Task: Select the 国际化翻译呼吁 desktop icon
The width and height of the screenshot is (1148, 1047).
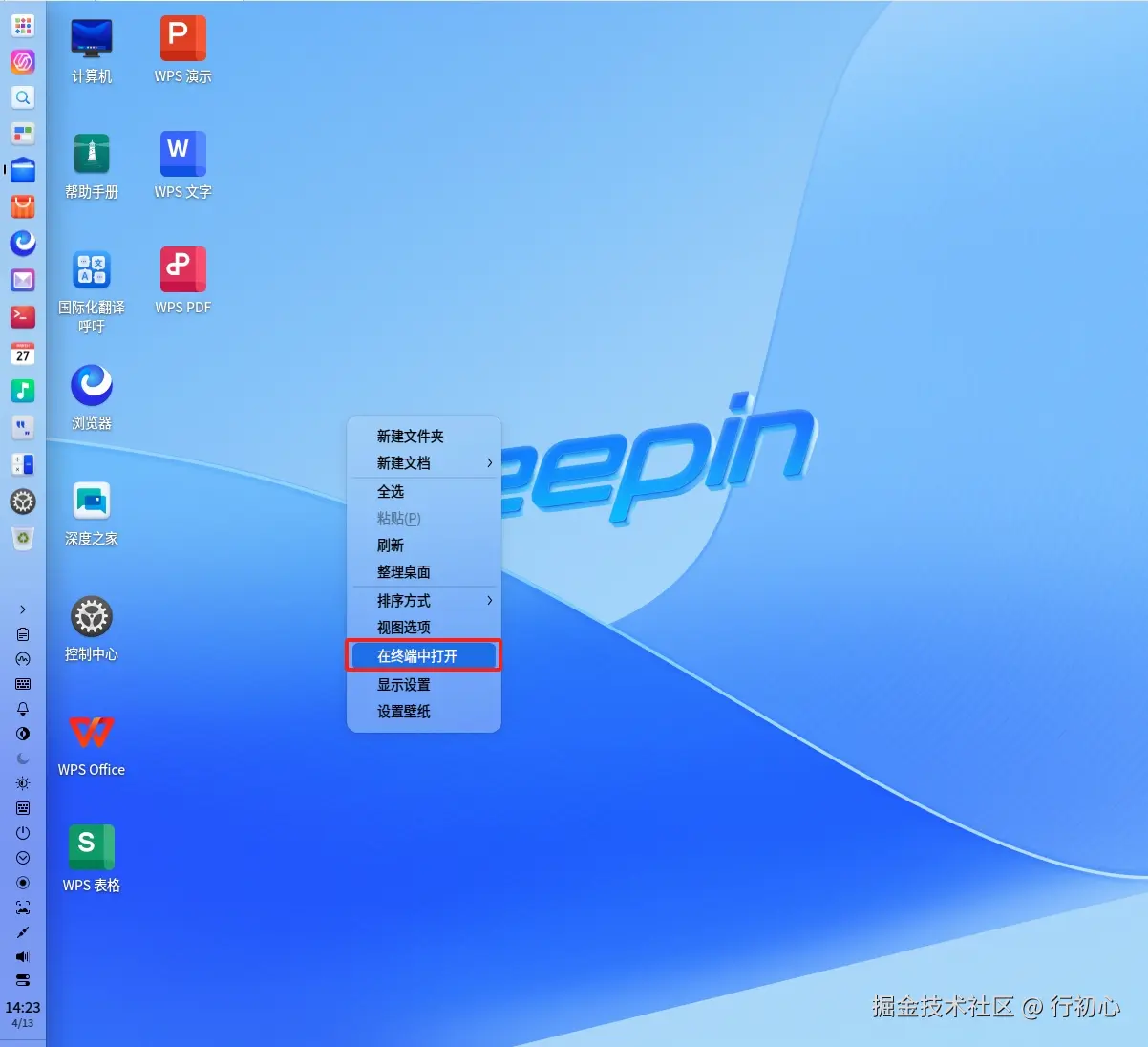Action: tap(92, 291)
